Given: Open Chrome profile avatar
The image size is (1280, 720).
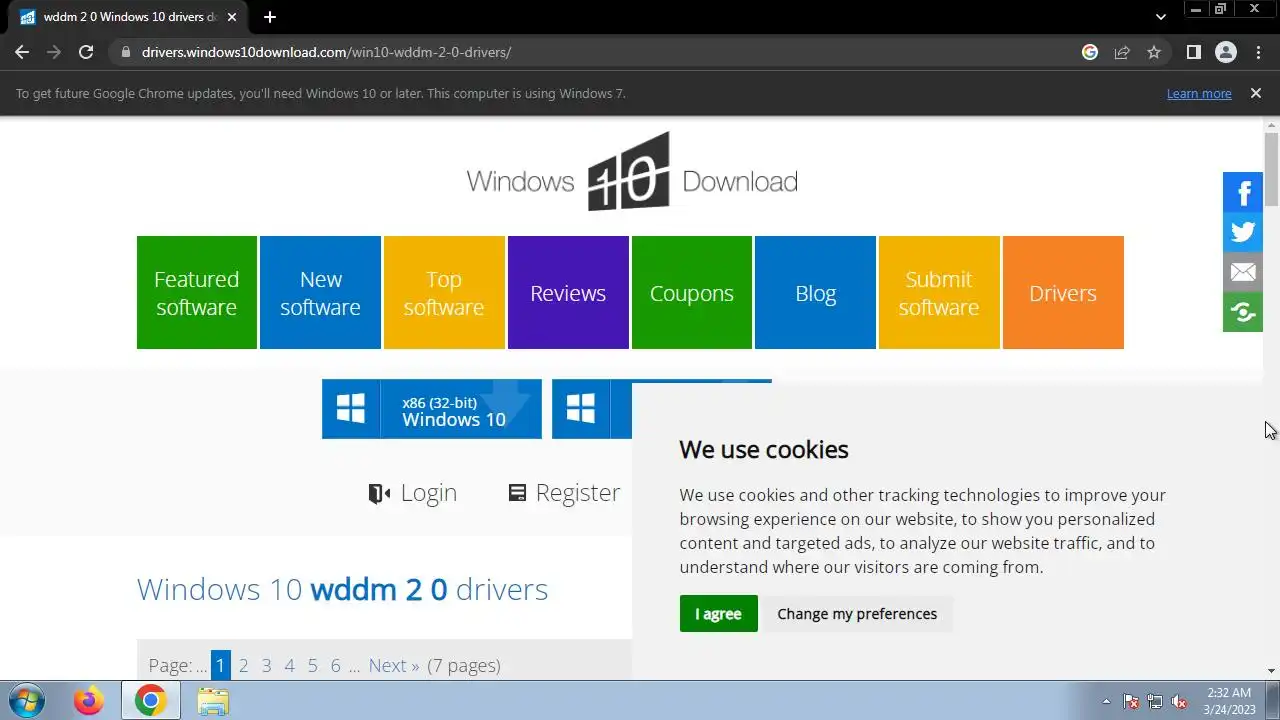Looking at the screenshot, I should [1226, 52].
